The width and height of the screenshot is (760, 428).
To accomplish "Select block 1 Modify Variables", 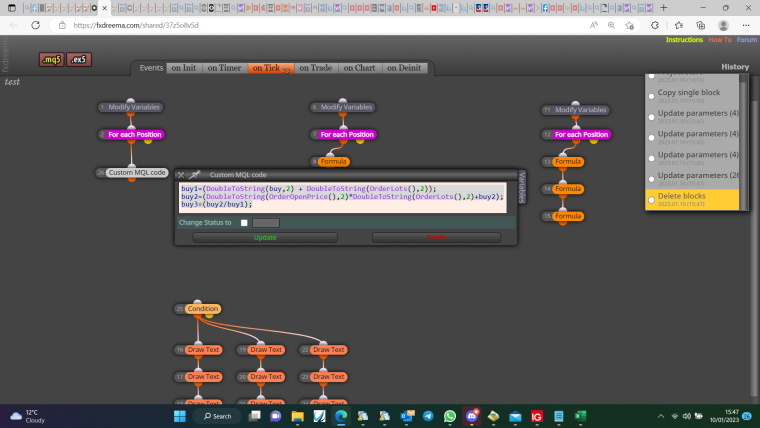I will tap(130, 107).
